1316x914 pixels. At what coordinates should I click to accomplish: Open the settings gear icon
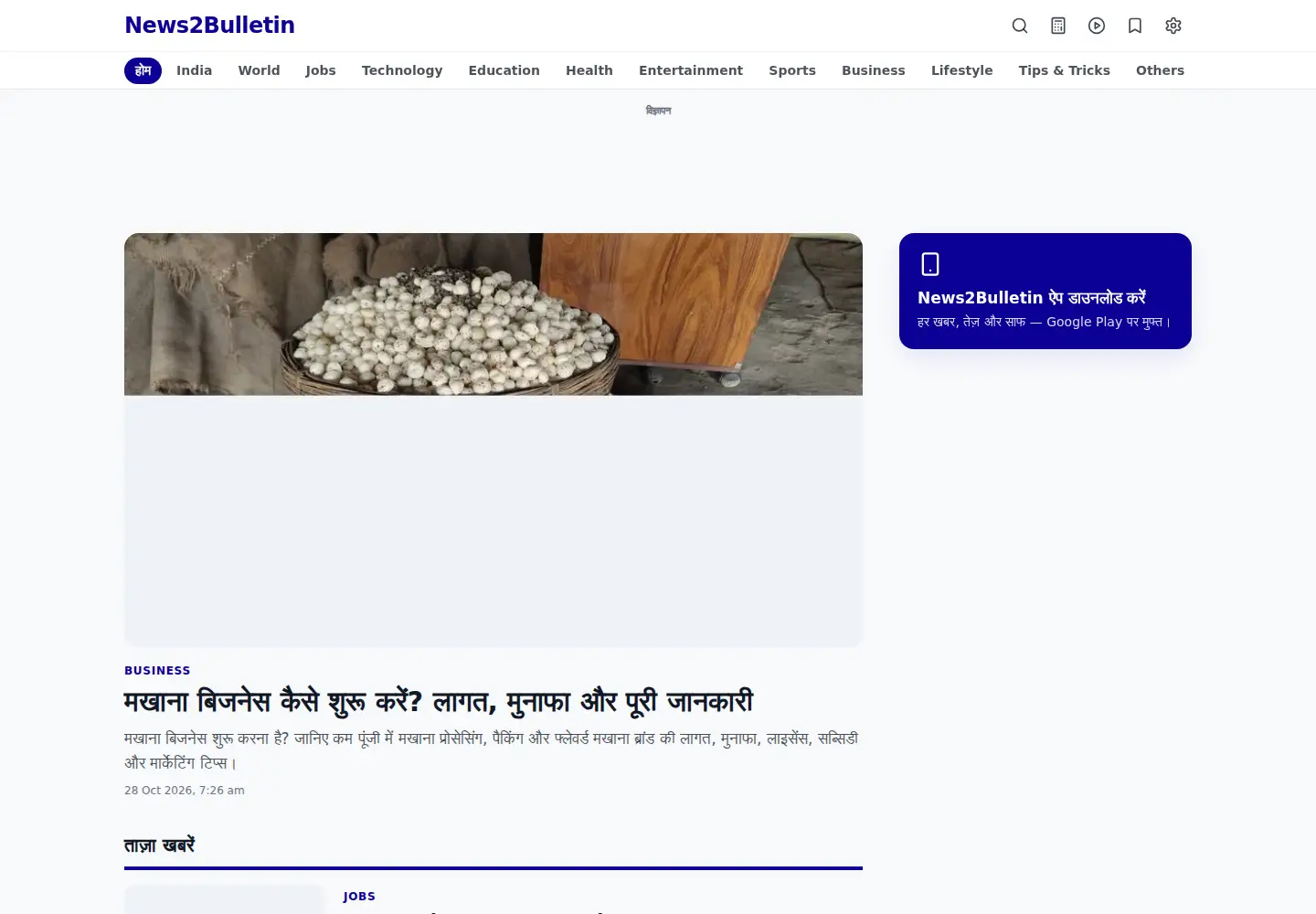point(1173,26)
